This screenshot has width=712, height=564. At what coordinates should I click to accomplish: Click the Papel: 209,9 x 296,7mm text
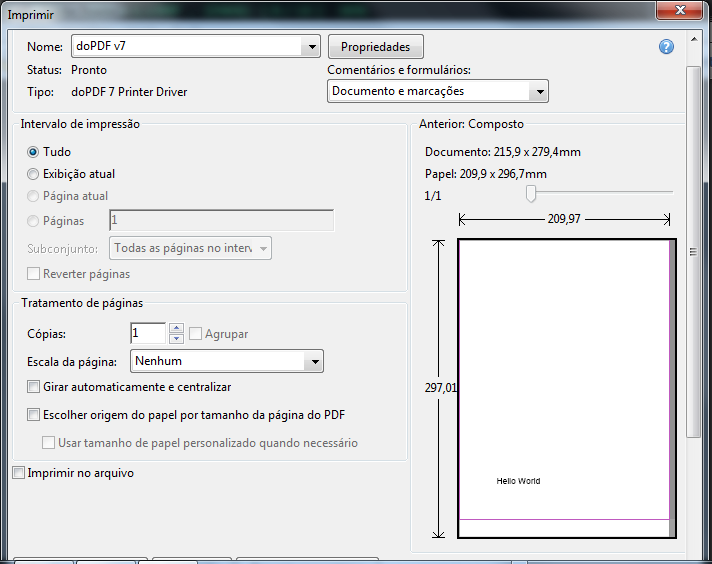(x=485, y=174)
